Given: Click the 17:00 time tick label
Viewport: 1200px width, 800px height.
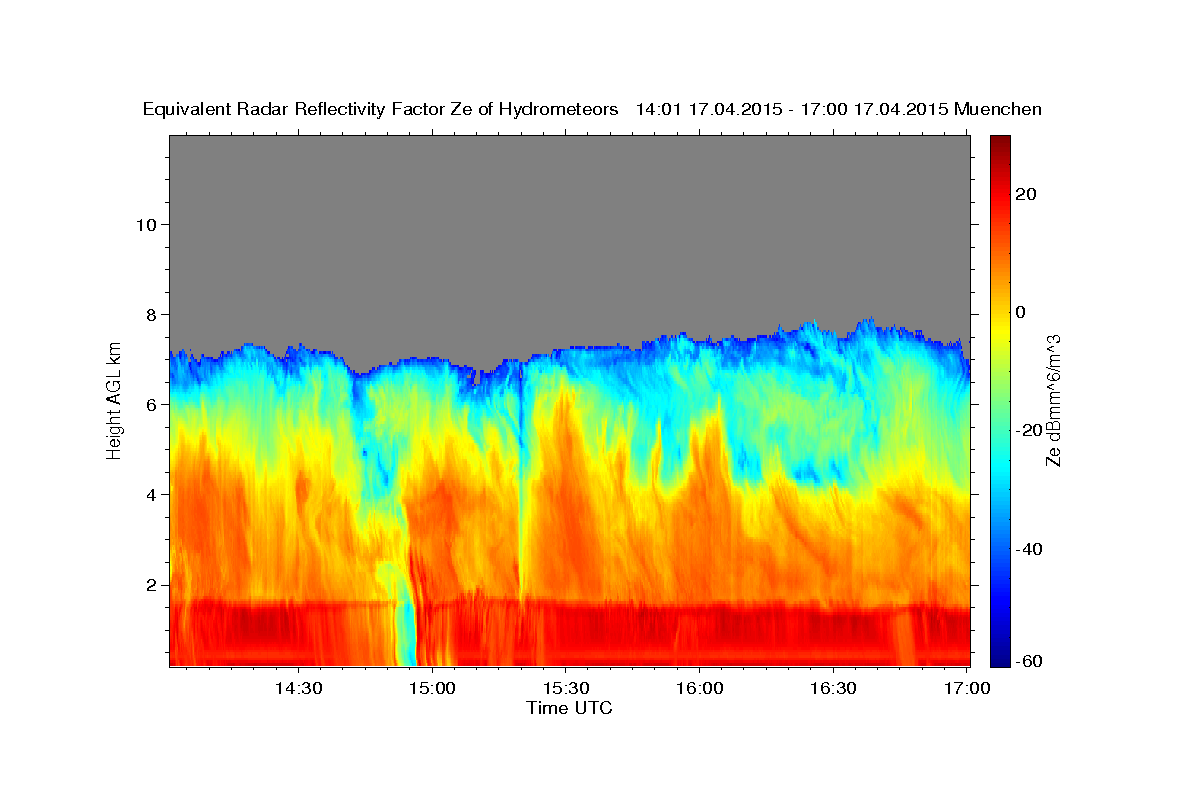Looking at the screenshot, I should tap(966, 688).
